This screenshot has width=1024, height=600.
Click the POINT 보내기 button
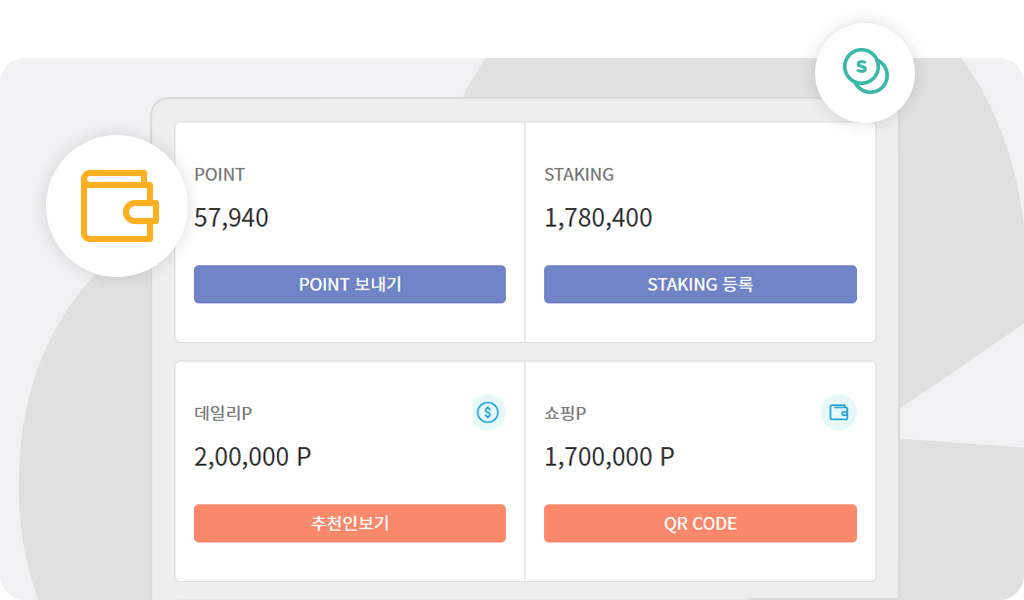pos(349,284)
